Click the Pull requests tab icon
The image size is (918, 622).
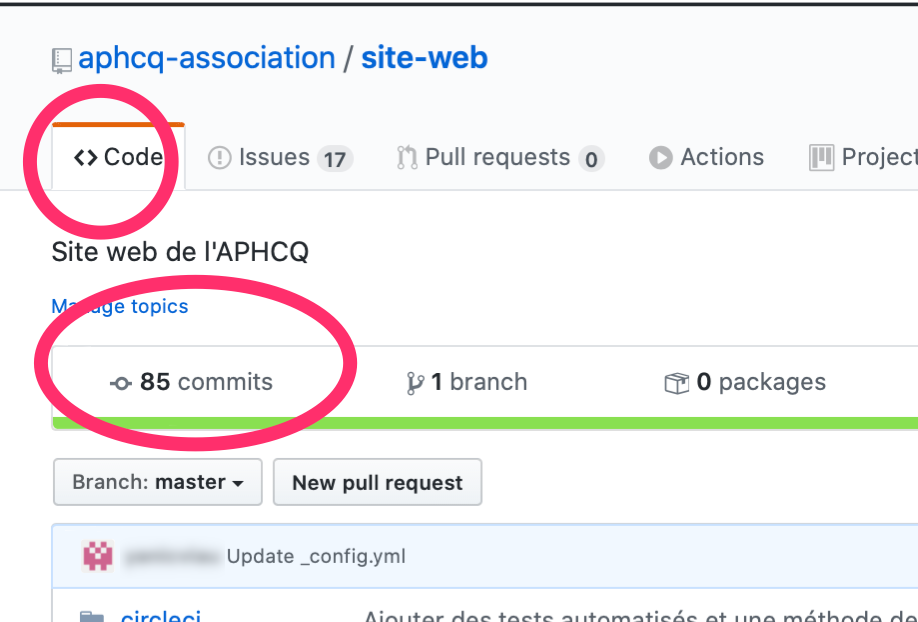[x=406, y=157]
